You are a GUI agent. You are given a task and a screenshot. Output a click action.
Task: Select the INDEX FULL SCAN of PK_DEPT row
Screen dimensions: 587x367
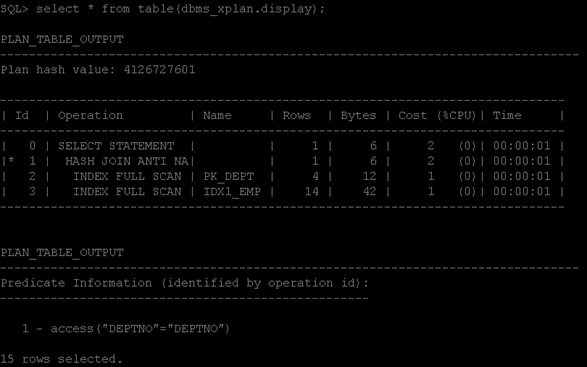click(283, 176)
